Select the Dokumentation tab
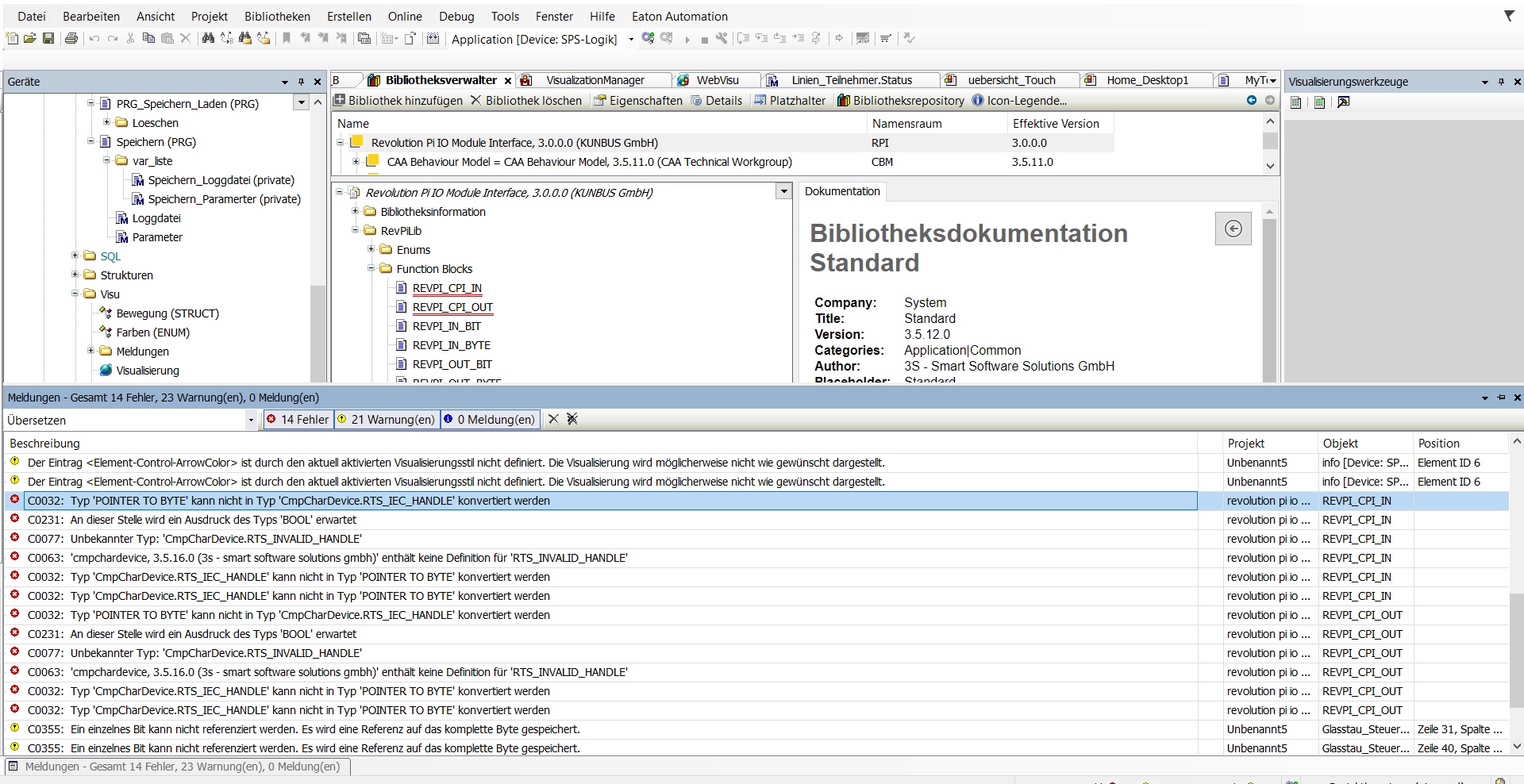The width and height of the screenshot is (1524, 784). [842, 191]
